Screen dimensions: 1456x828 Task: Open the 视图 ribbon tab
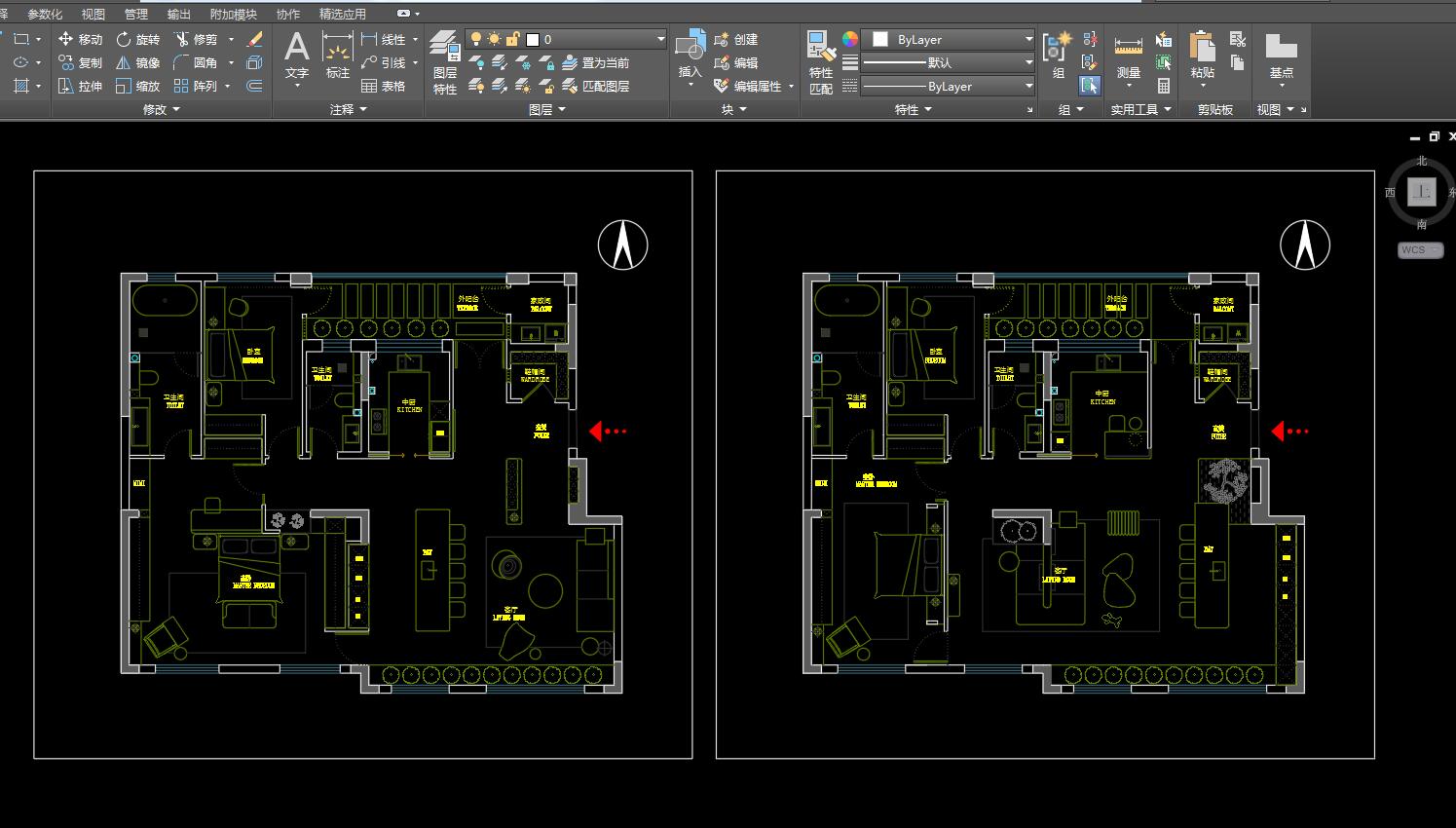coord(93,14)
